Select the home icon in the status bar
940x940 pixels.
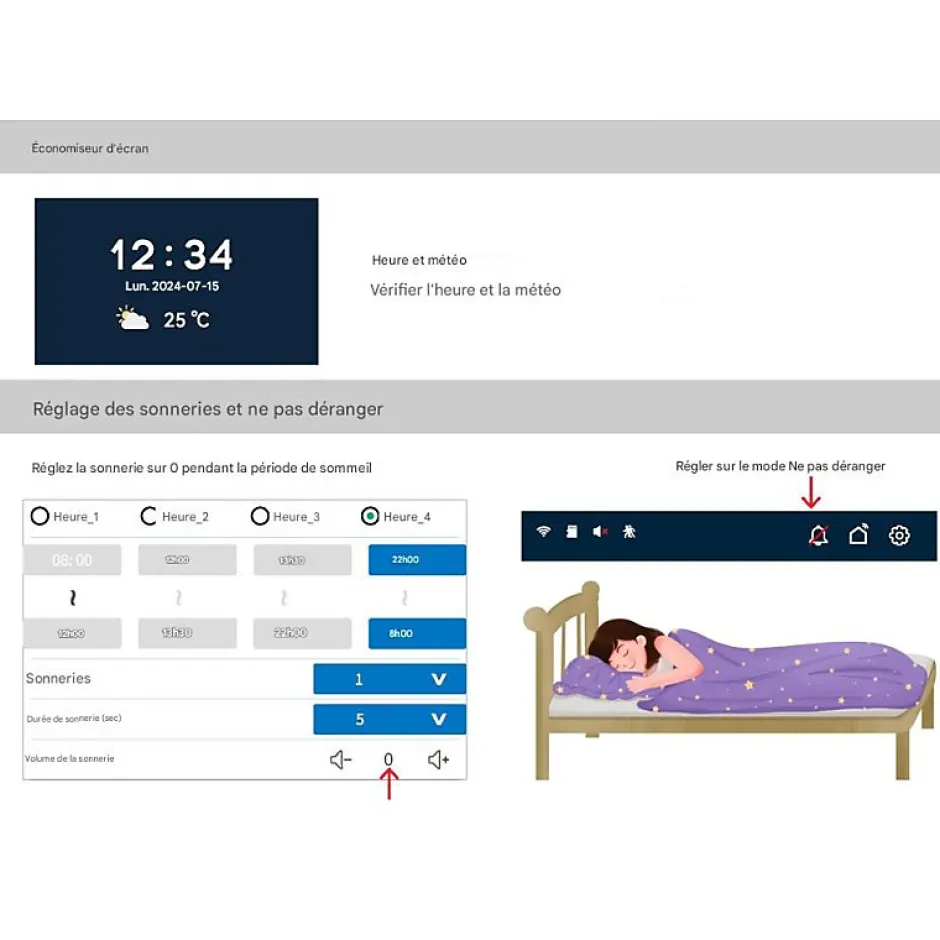(x=858, y=535)
